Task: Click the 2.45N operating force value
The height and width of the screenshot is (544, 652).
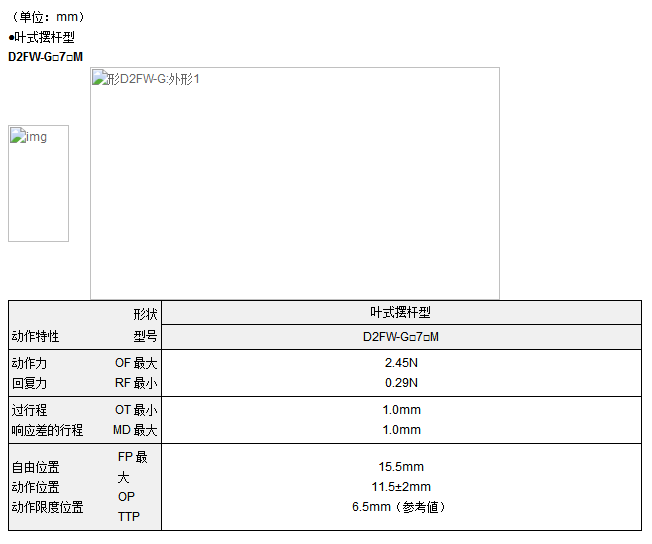Action: pos(400,363)
